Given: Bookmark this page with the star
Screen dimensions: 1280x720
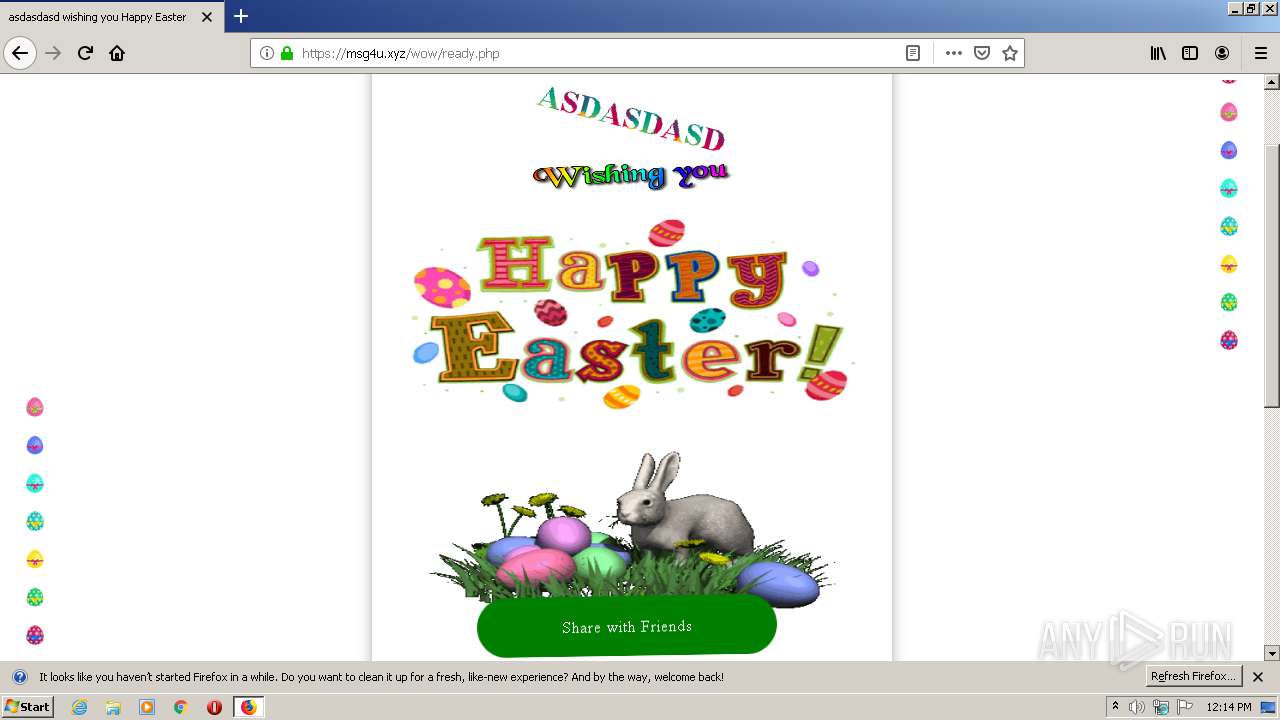Looking at the screenshot, I should click(x=1010, y=53).
